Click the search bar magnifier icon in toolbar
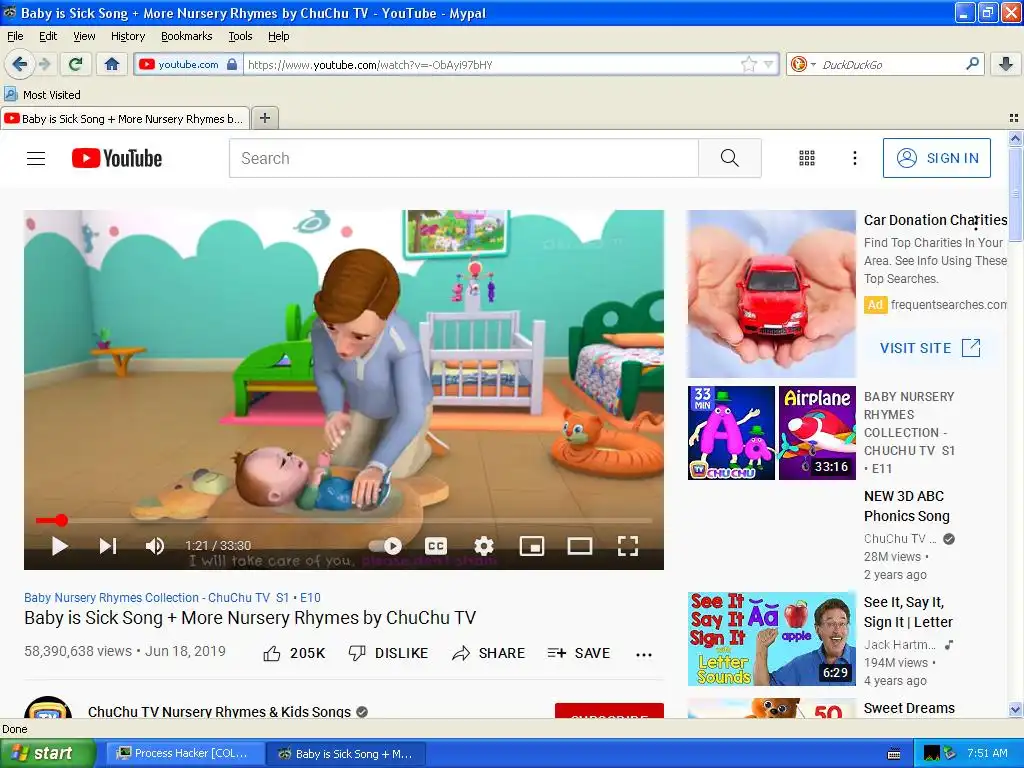Screen dimensions: 1024x768 [x=972, y=64]
